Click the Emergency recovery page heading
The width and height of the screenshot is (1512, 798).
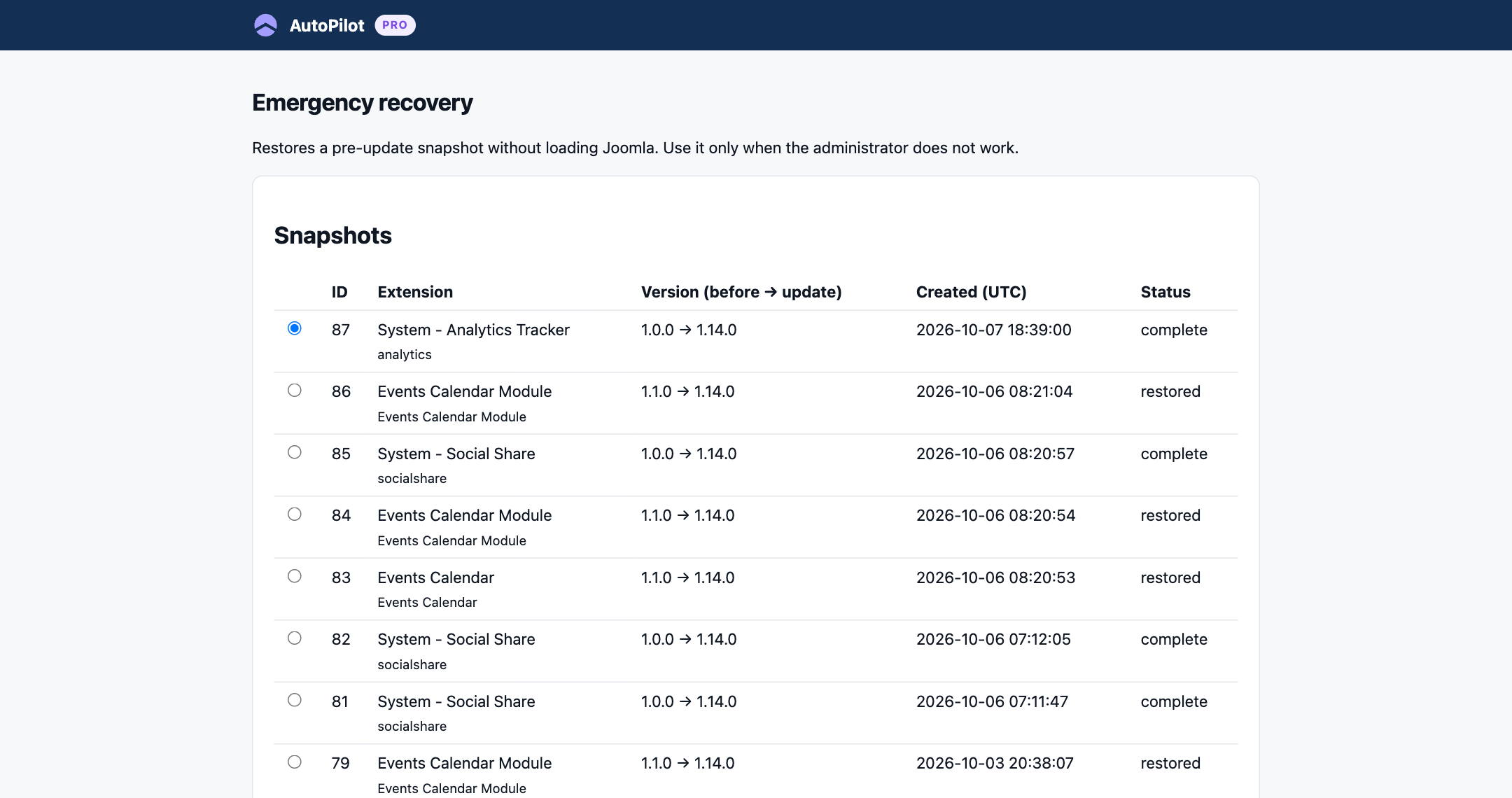pyautogui.click(x=363, y=103)
